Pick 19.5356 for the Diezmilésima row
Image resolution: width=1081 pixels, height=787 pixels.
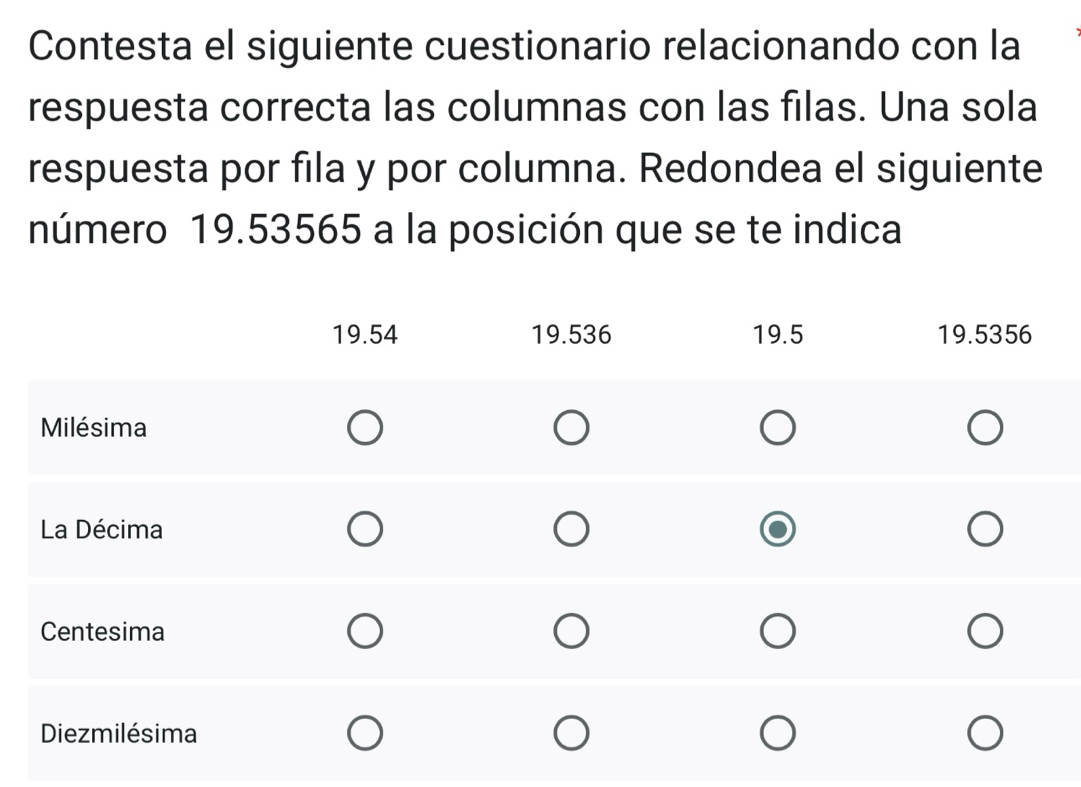tap(984, 735)
